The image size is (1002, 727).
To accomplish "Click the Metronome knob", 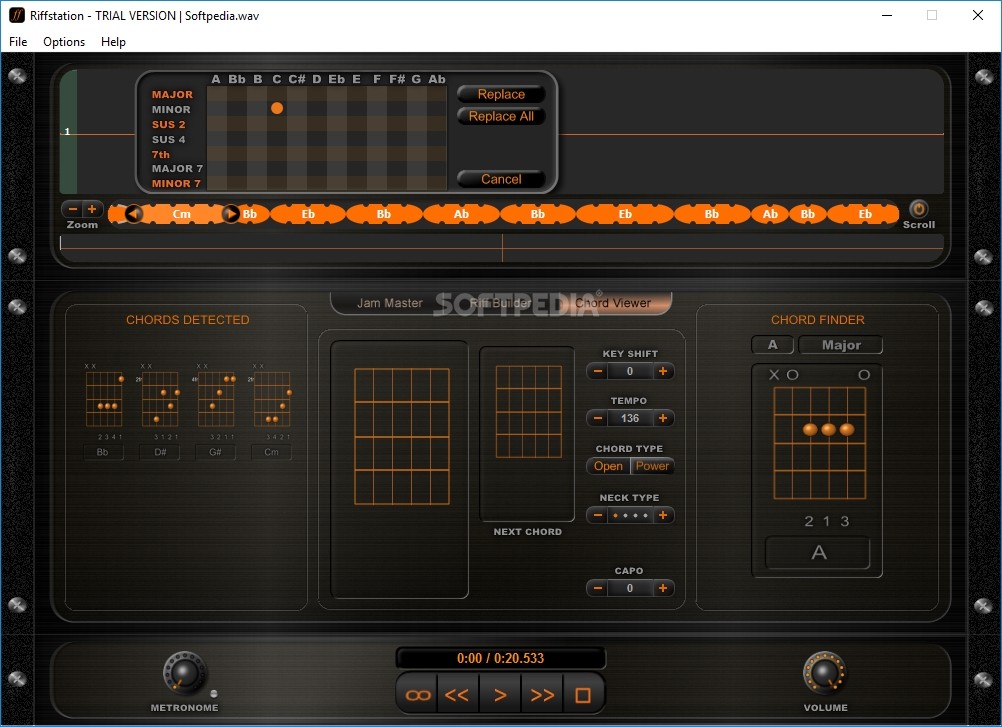I will click(185, 673).
